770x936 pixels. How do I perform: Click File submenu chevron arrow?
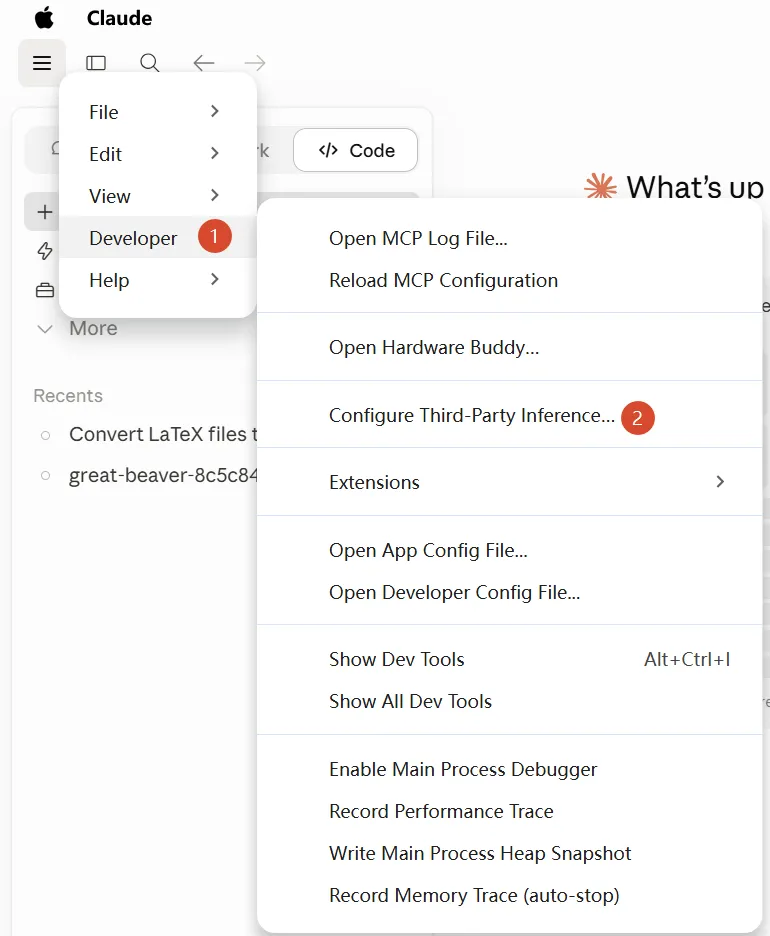coord(215,111)
